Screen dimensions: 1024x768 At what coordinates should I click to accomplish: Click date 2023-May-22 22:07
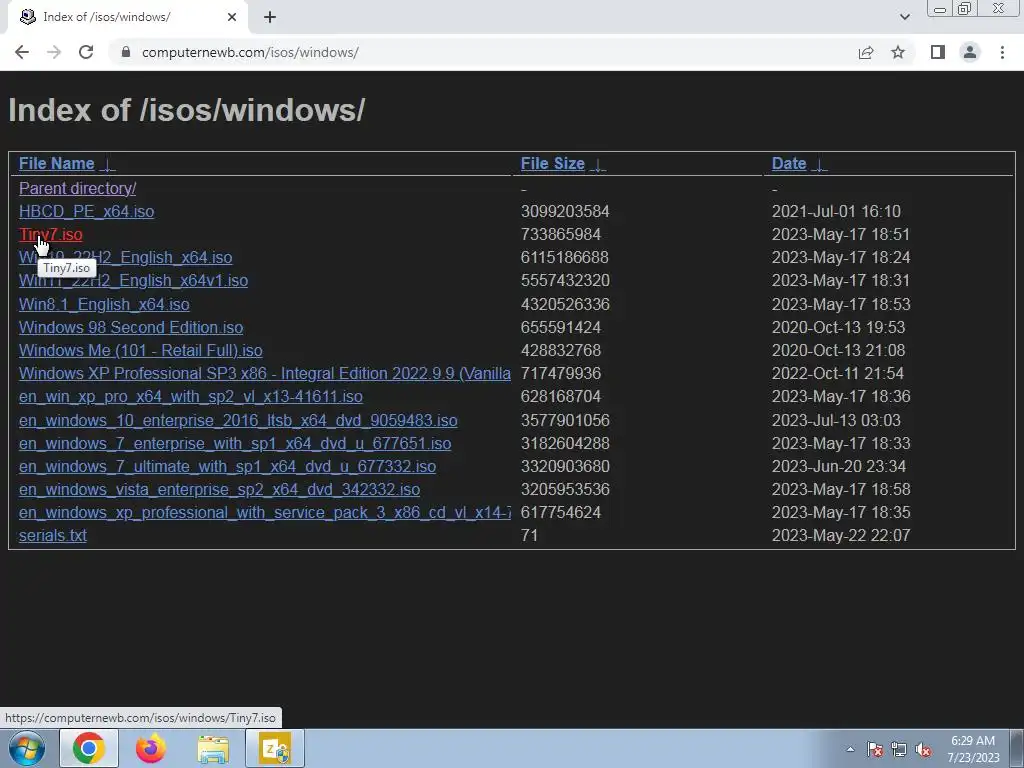pyautogui.click(x=841, y=536)
